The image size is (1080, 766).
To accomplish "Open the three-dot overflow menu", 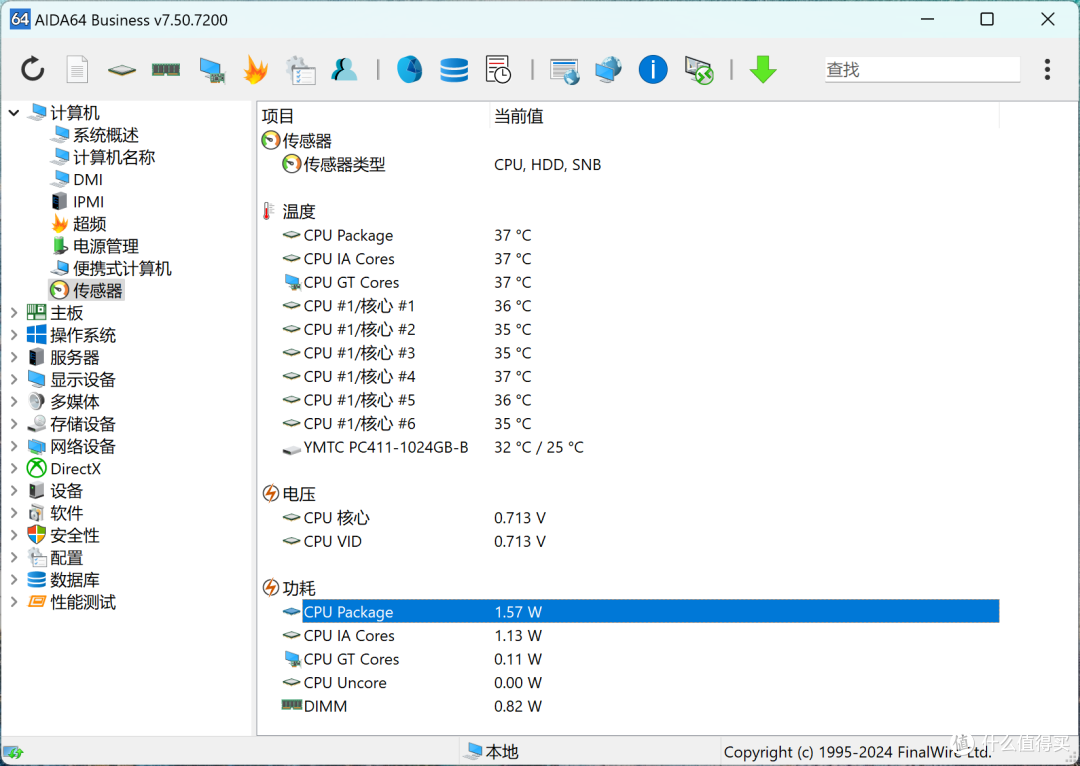I will tap(1047, 70).
